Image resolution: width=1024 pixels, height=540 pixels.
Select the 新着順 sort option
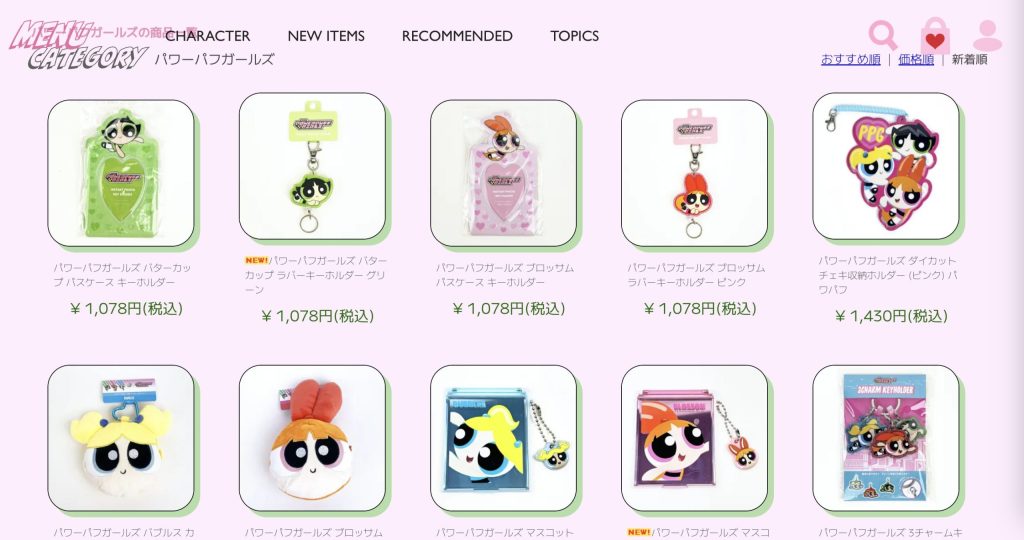969,59
